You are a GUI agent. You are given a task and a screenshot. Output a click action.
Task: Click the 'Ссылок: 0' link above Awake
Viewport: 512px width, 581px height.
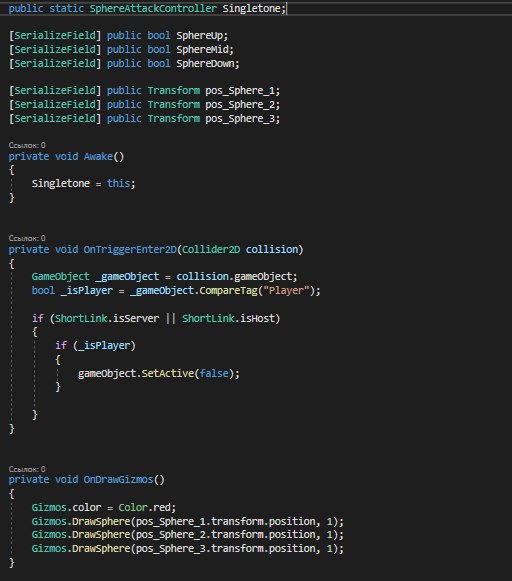point(27,145)
